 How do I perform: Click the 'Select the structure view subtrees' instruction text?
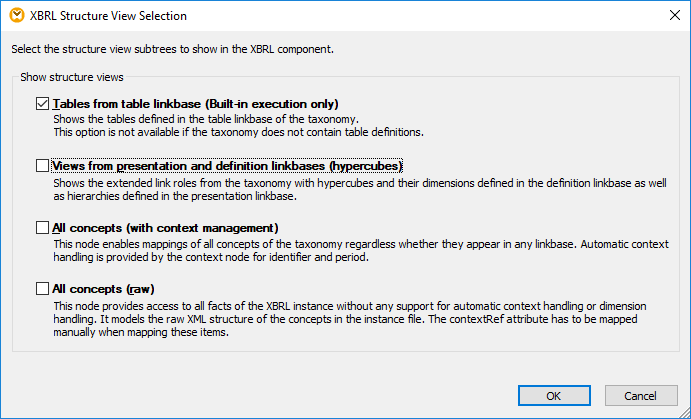pos(186,48)
